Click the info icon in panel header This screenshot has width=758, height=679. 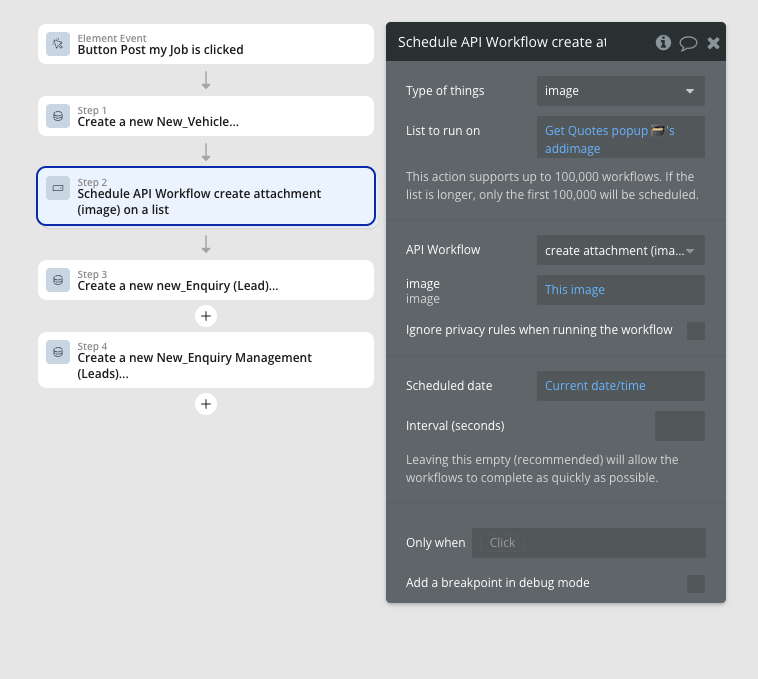coord(663,42)
